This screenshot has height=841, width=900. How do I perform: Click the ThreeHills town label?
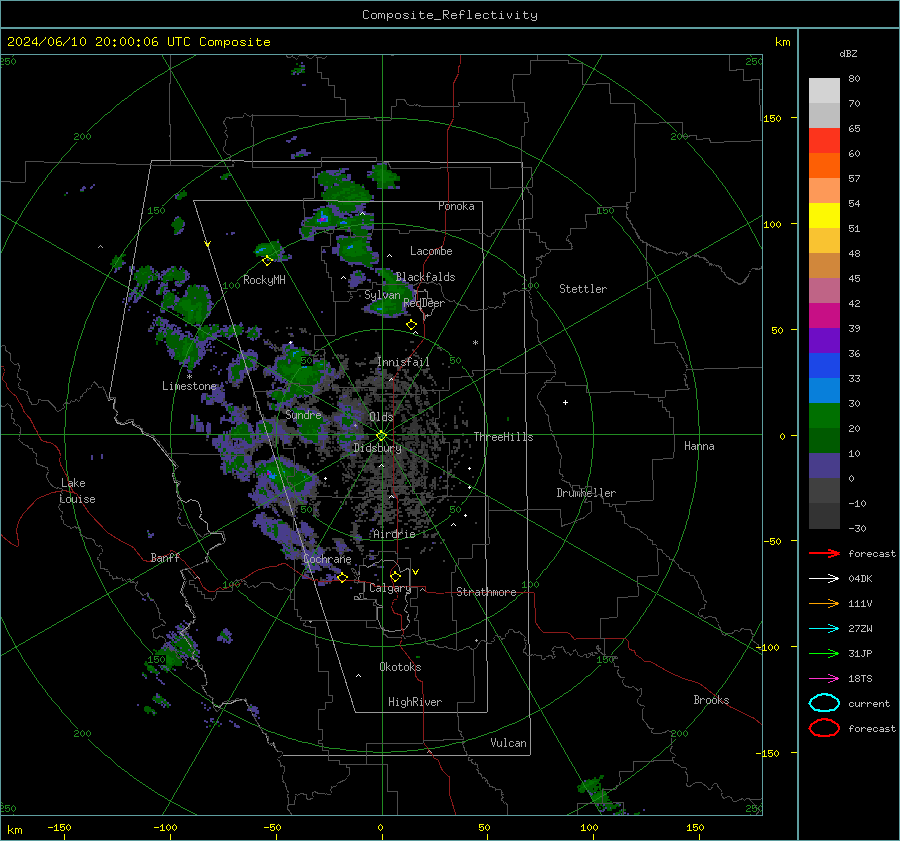(x=503, y=437)
